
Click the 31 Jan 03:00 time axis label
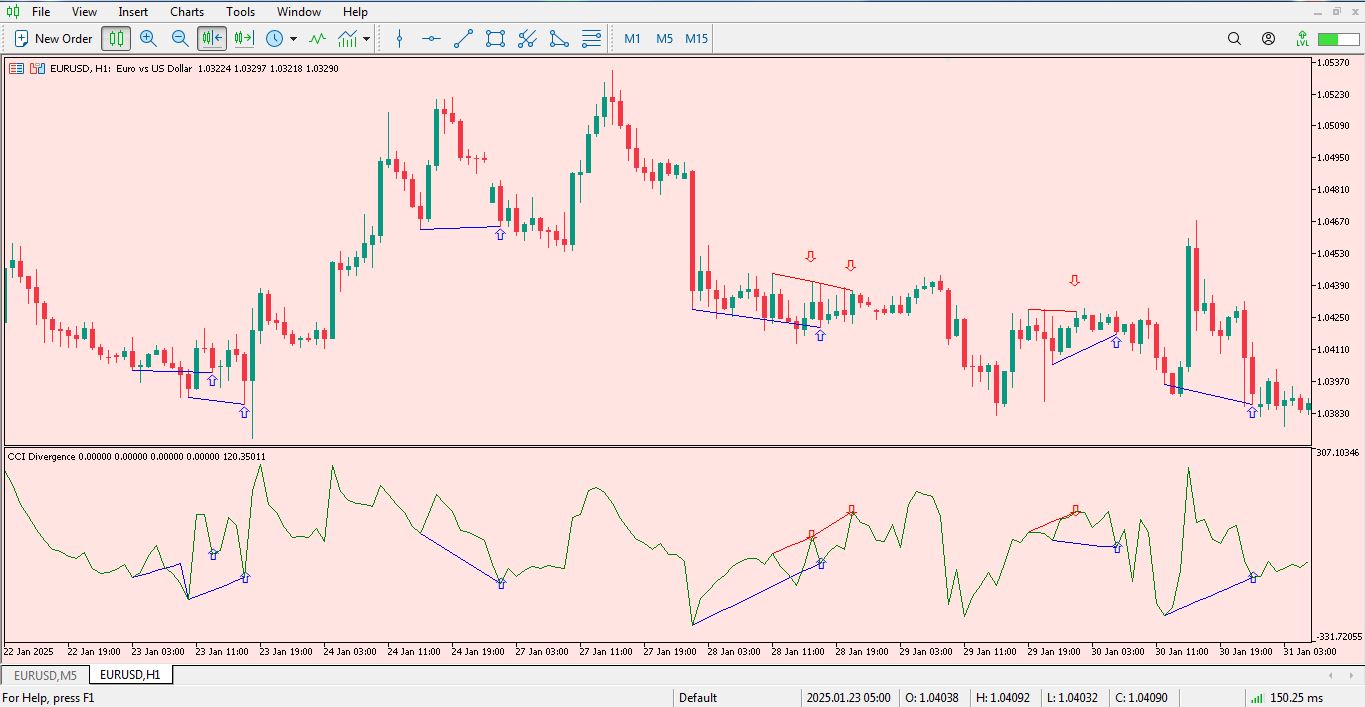pyautogui.click(x=1310, y=652)
